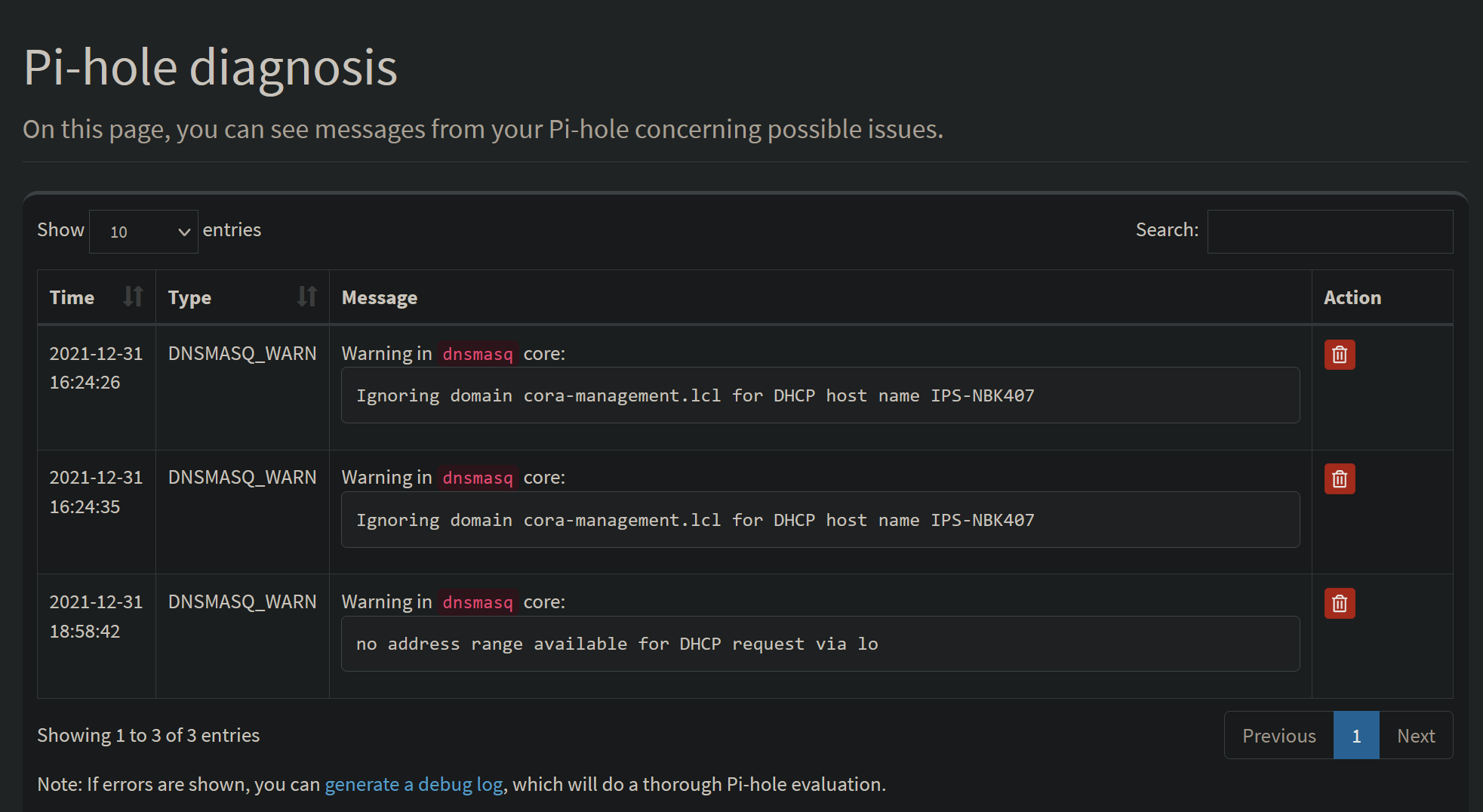Click timestamp 2021-12-31 16:24:35
This screenshot has height=812, width=1483.
(x=96, y=492)
